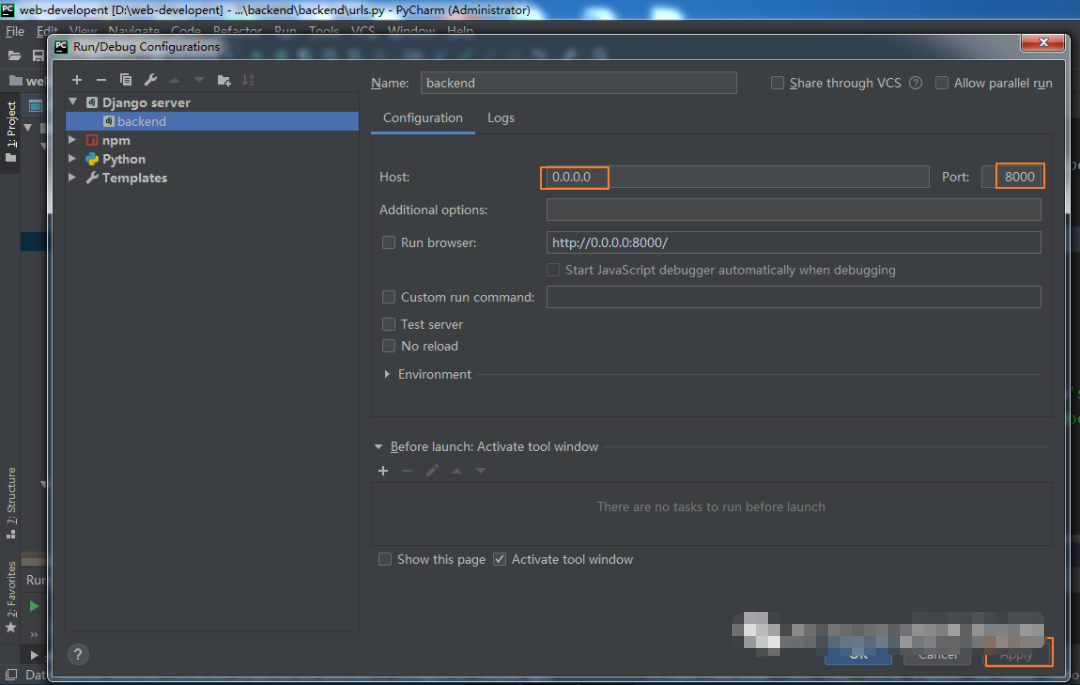Screen dimensions: 1080x685
Task: Uncheck Activate tool window checkbox
Action: coord(499,559)
